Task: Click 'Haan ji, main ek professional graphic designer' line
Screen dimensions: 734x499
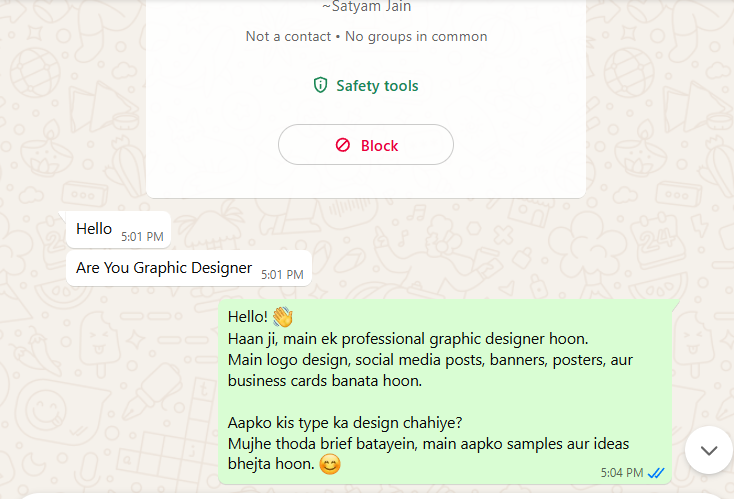Action: [408, 339]
